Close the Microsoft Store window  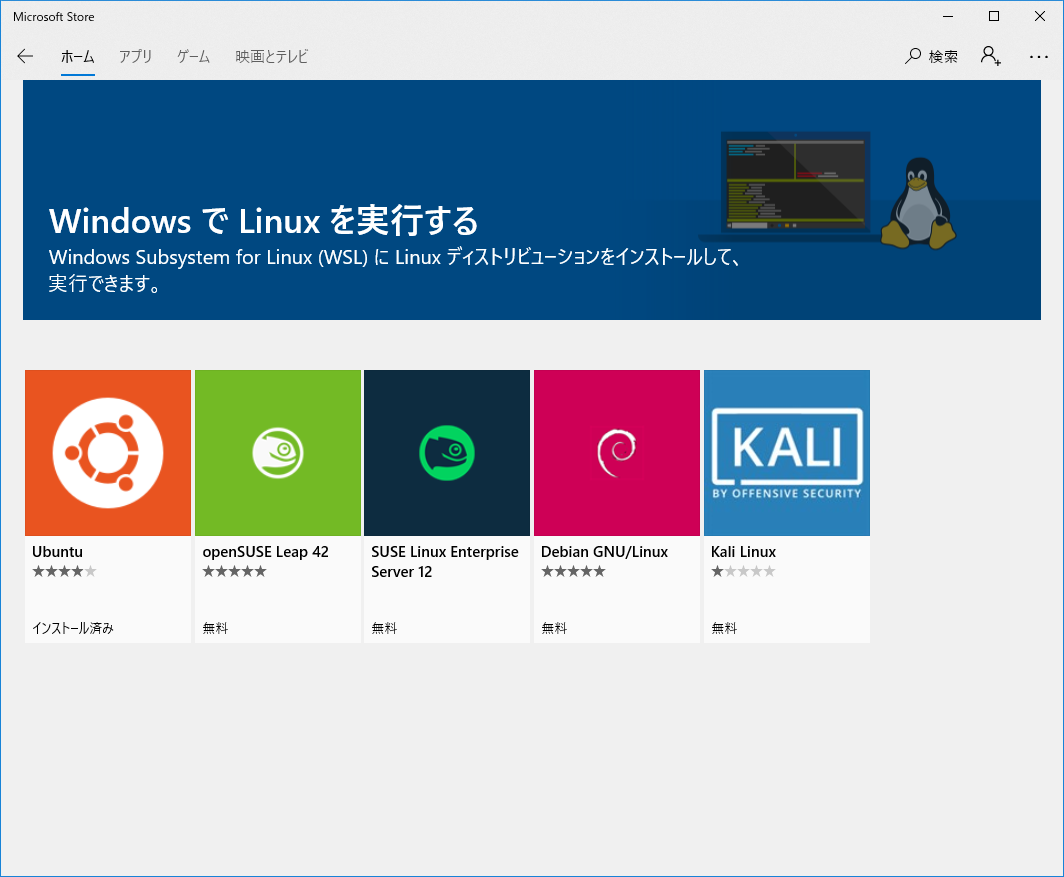coord(1040,16)
